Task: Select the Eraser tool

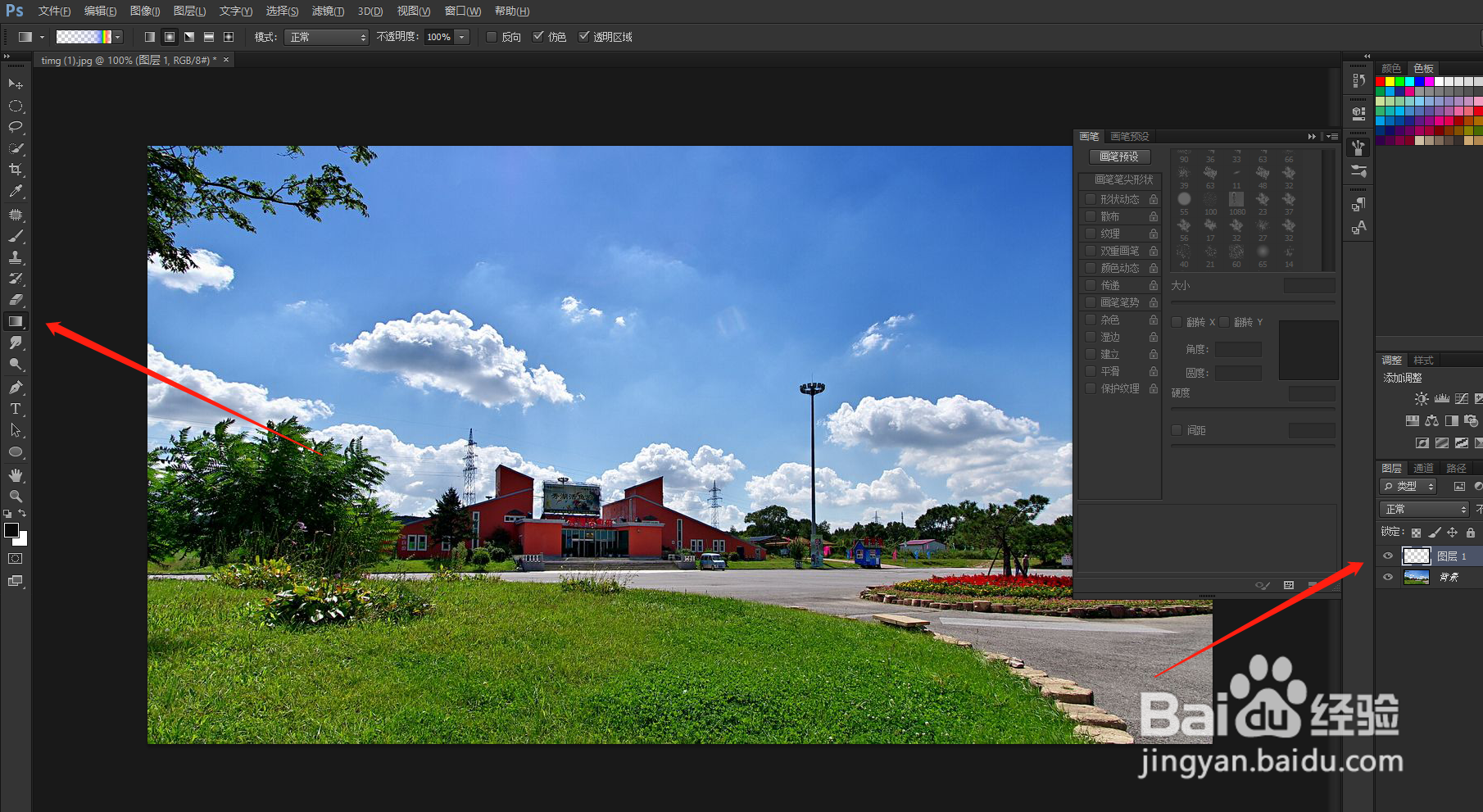Action: pos(16,300)
